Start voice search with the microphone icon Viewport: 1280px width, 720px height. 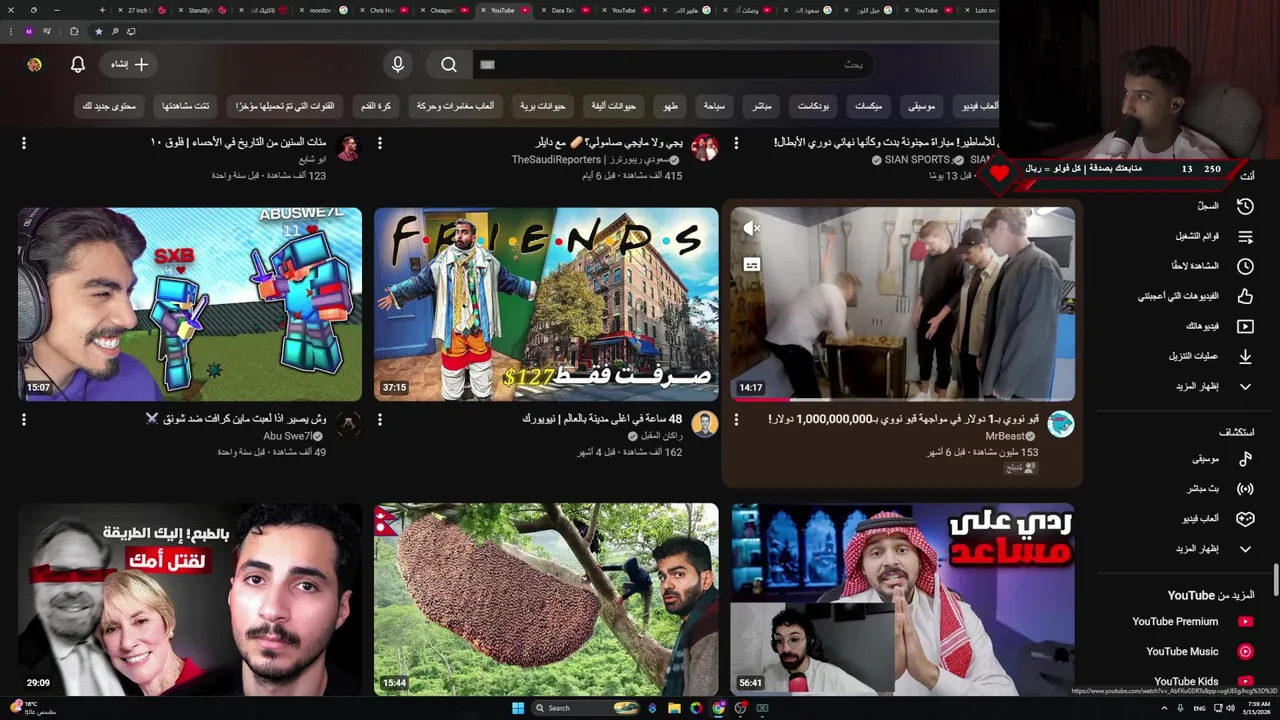coord(398,64)
